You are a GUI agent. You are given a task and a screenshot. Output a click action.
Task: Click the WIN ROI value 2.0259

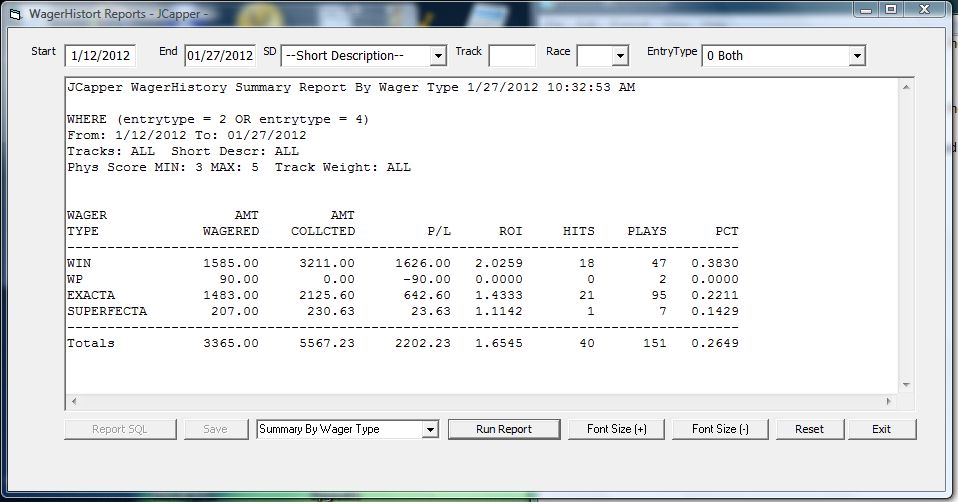coord(499,263)
